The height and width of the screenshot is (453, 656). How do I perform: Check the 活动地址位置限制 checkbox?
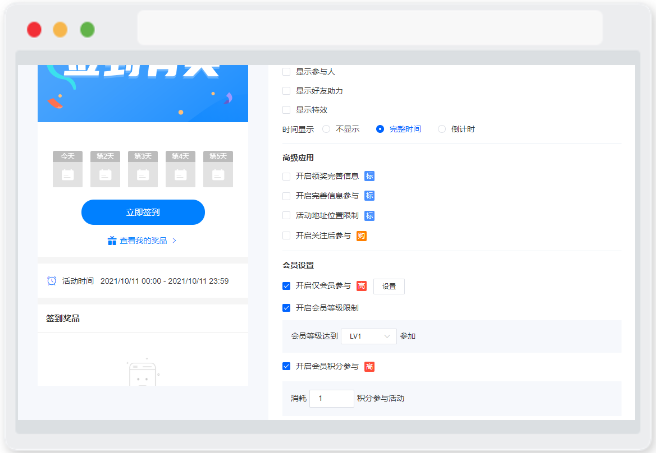point(286,215)
